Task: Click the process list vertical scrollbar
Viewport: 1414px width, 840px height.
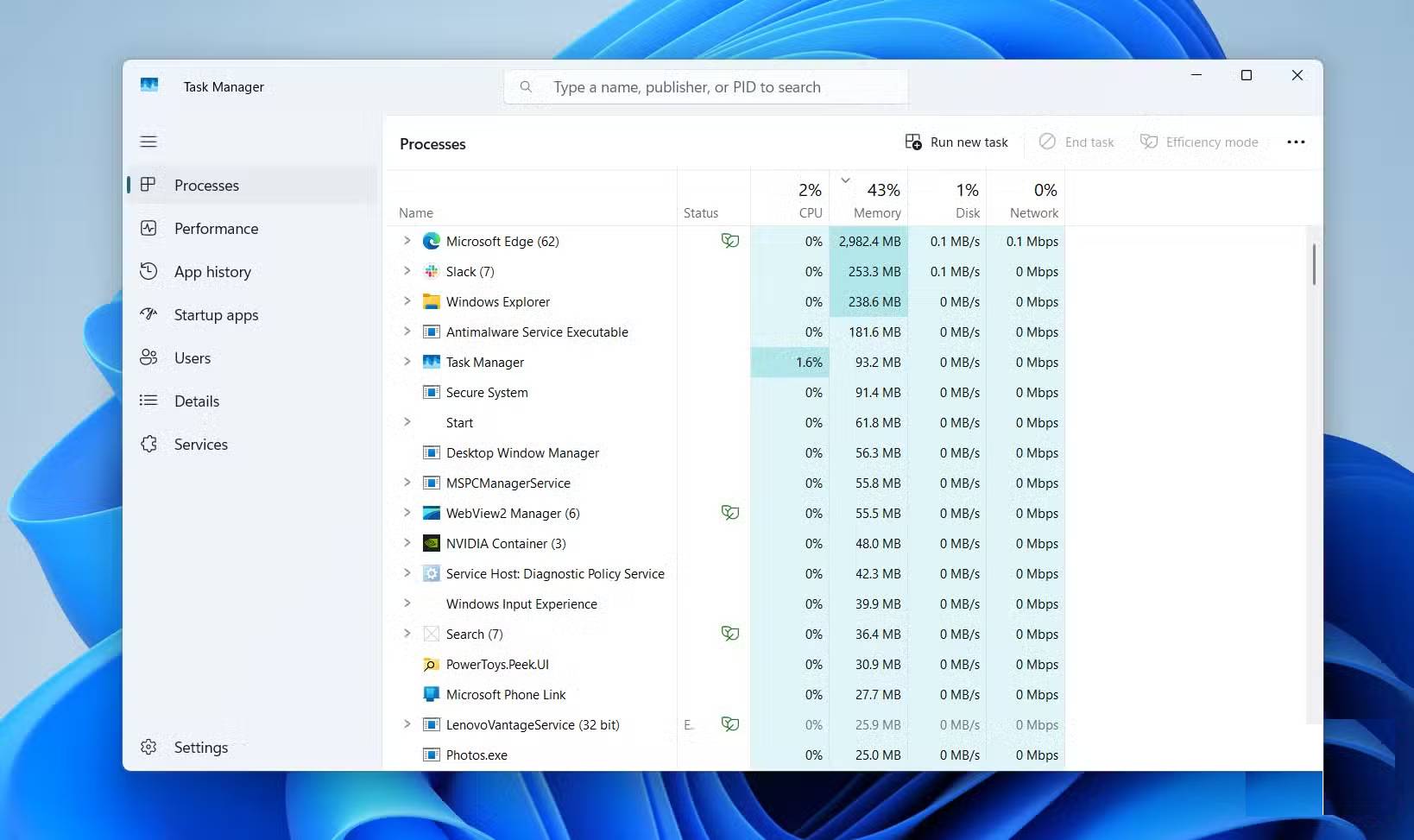Action: [1314, 264]
